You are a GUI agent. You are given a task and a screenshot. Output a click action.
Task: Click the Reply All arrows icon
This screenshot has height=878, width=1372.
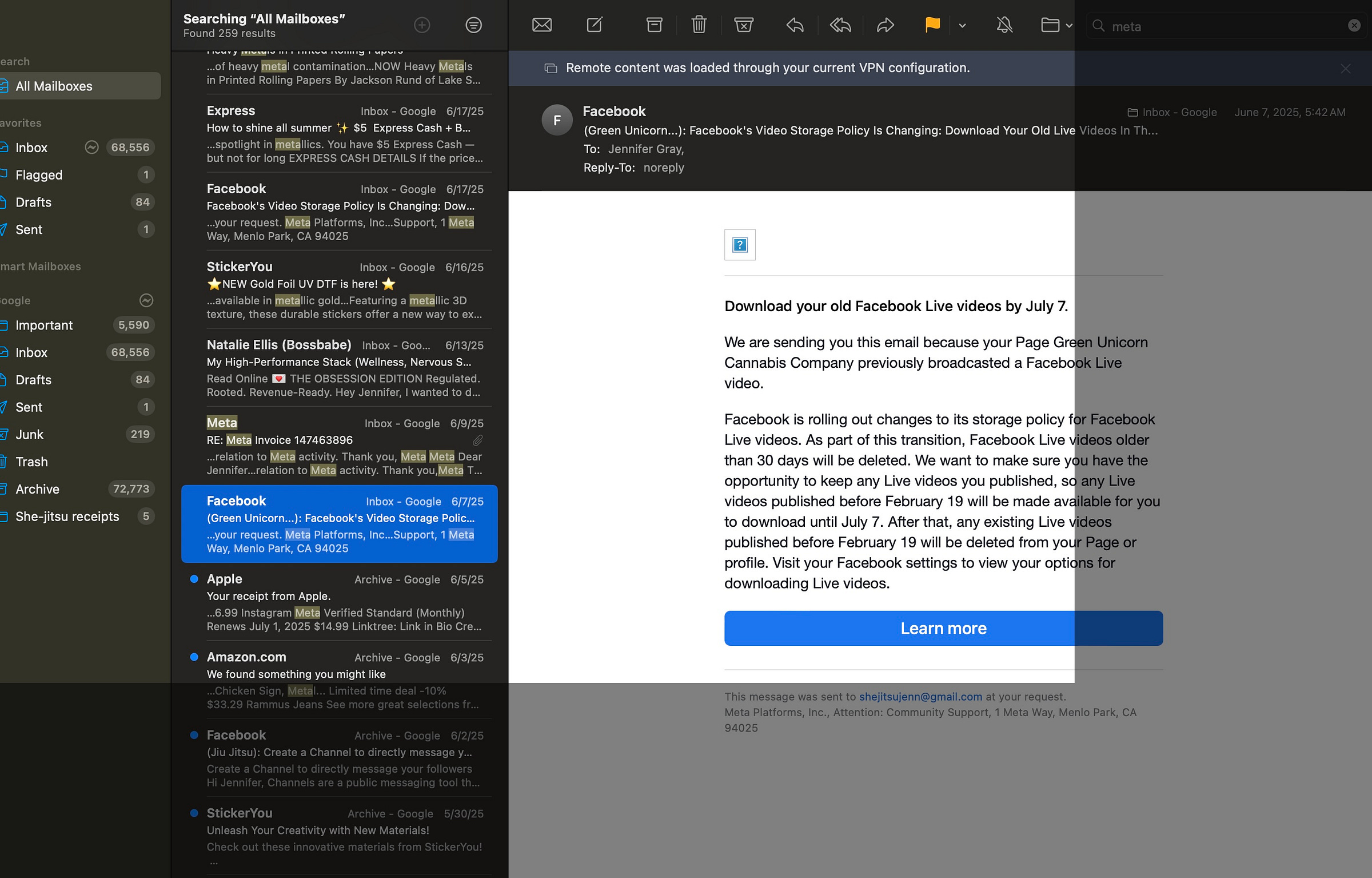(840, 25)
